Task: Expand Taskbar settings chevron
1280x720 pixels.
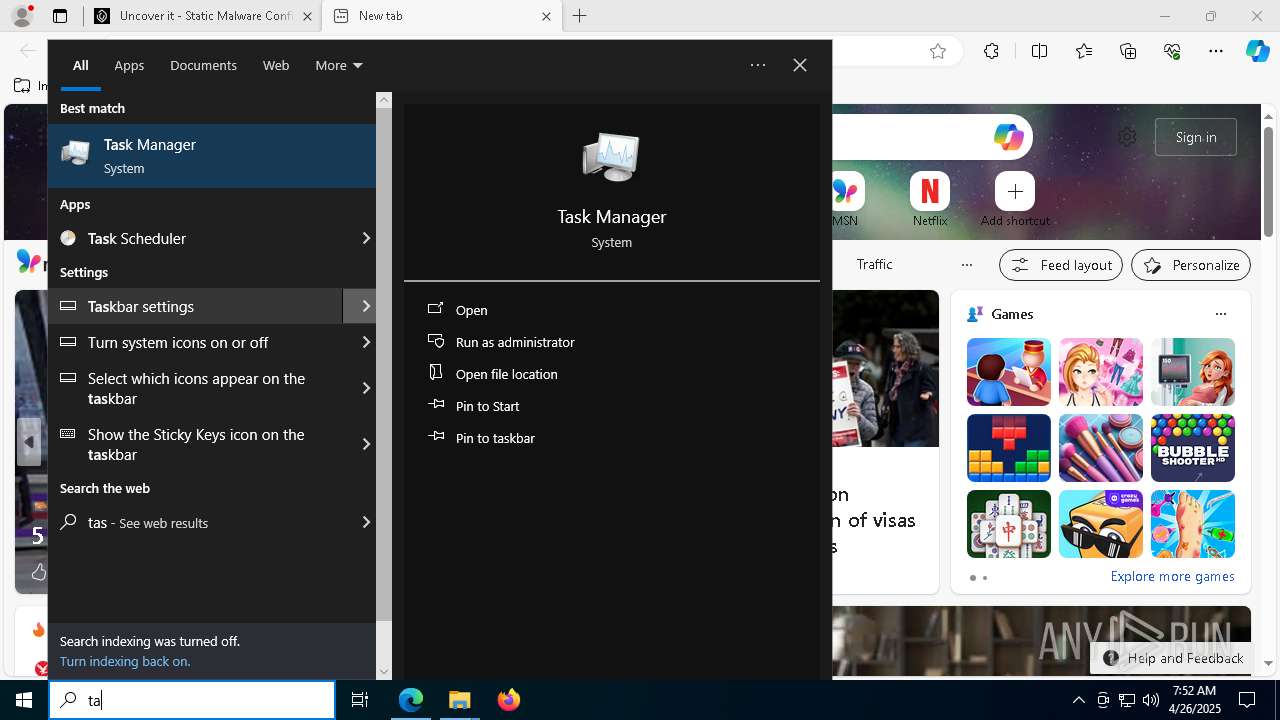Action: [x=366, y=306]
